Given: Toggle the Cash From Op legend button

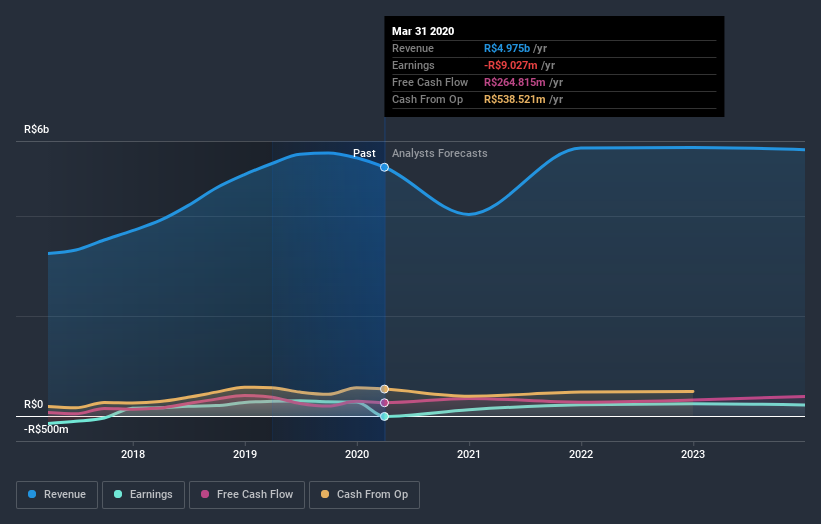Looking at the screenshot, I should [x=364, y=495].
